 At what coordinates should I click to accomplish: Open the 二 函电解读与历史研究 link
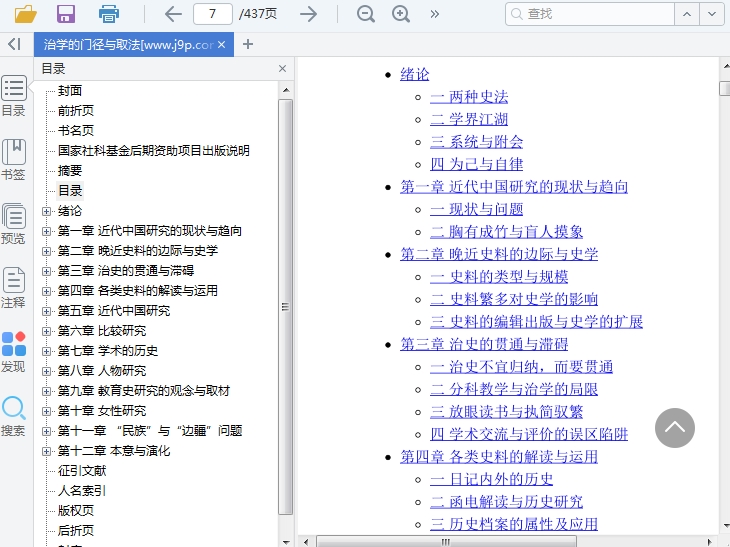coord(507,501)
